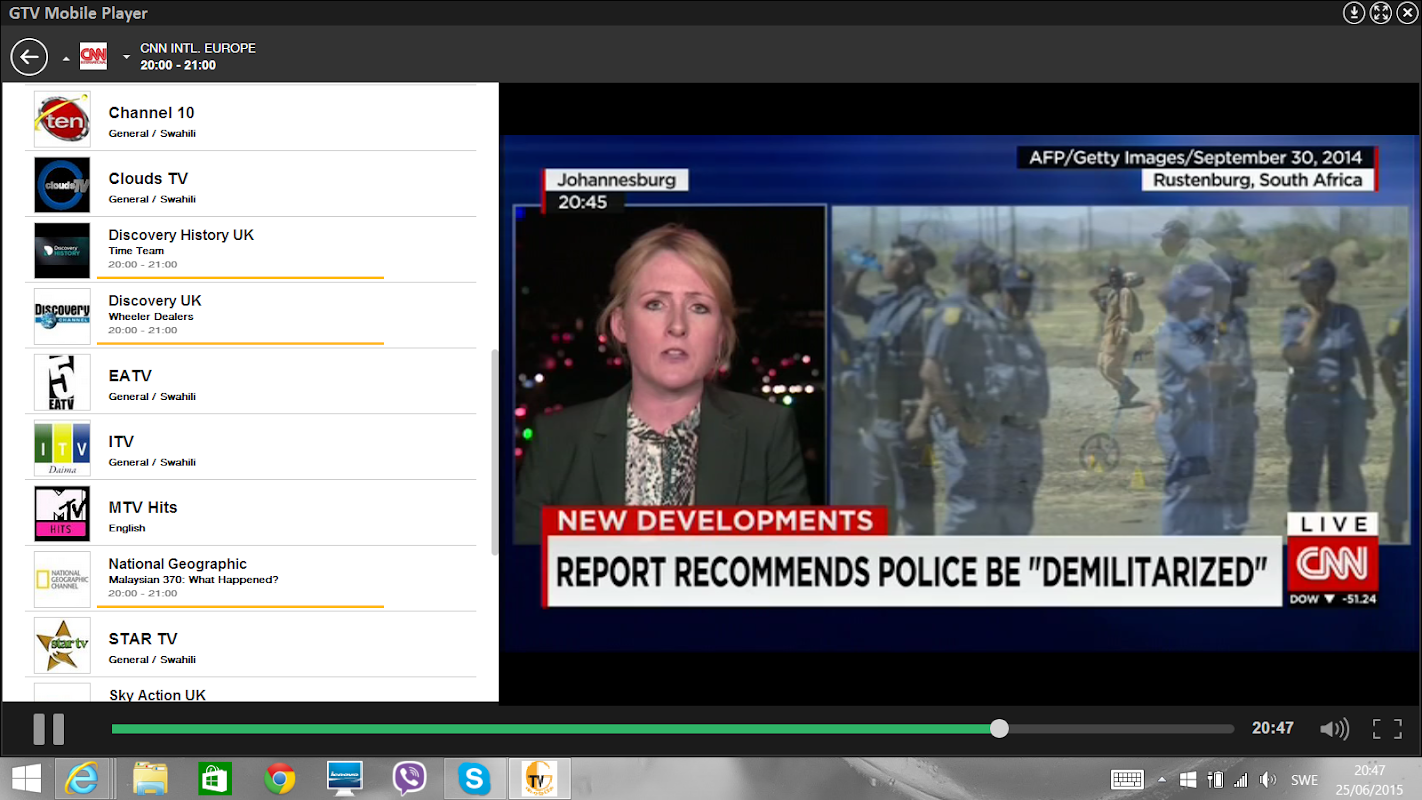Viewport: 1422px width, 800px height.
Task: Enter fullscreen video mode
Action: [1386, 729]
